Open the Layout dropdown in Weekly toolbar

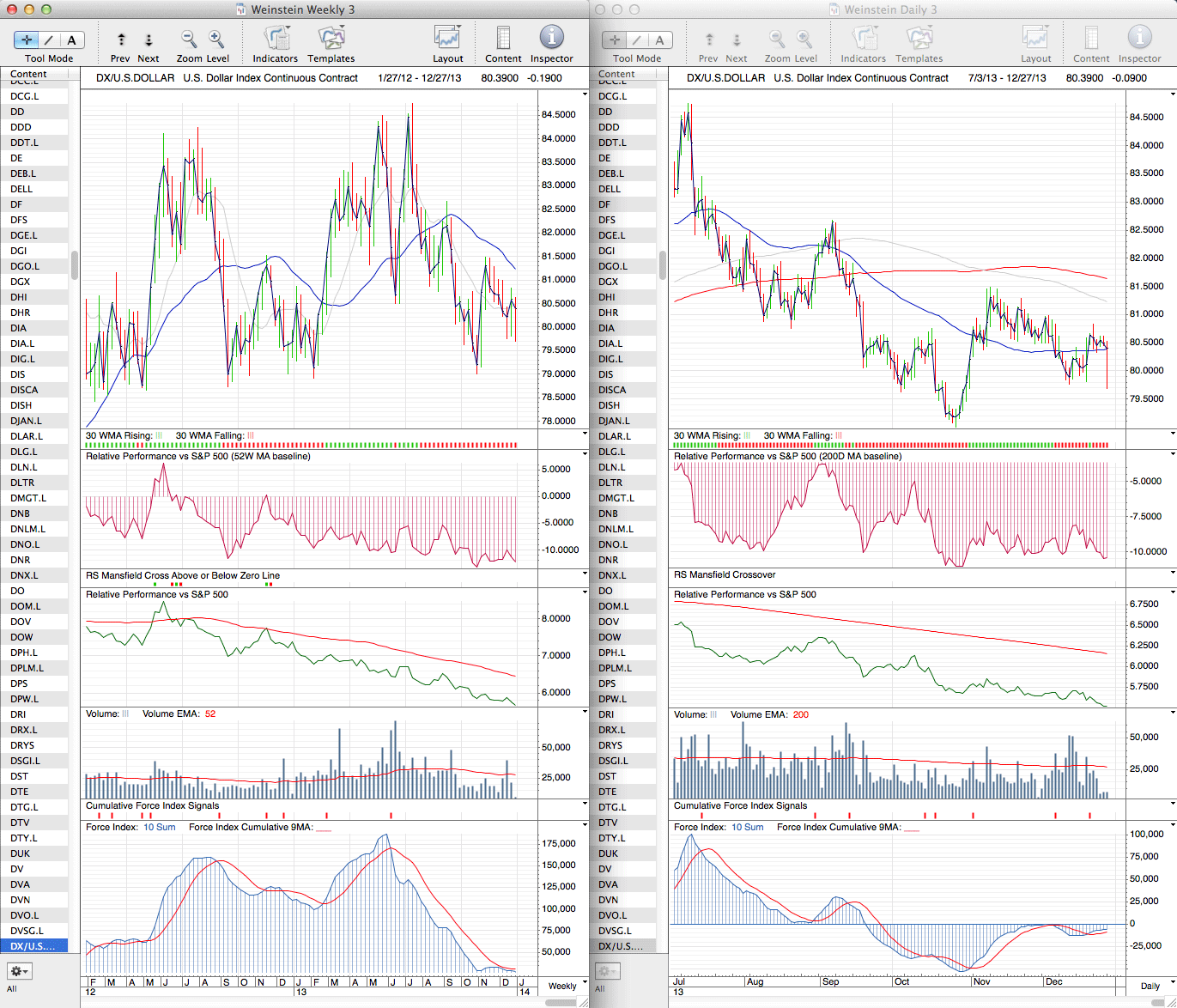pyautogui.click(x=447, y=39)
